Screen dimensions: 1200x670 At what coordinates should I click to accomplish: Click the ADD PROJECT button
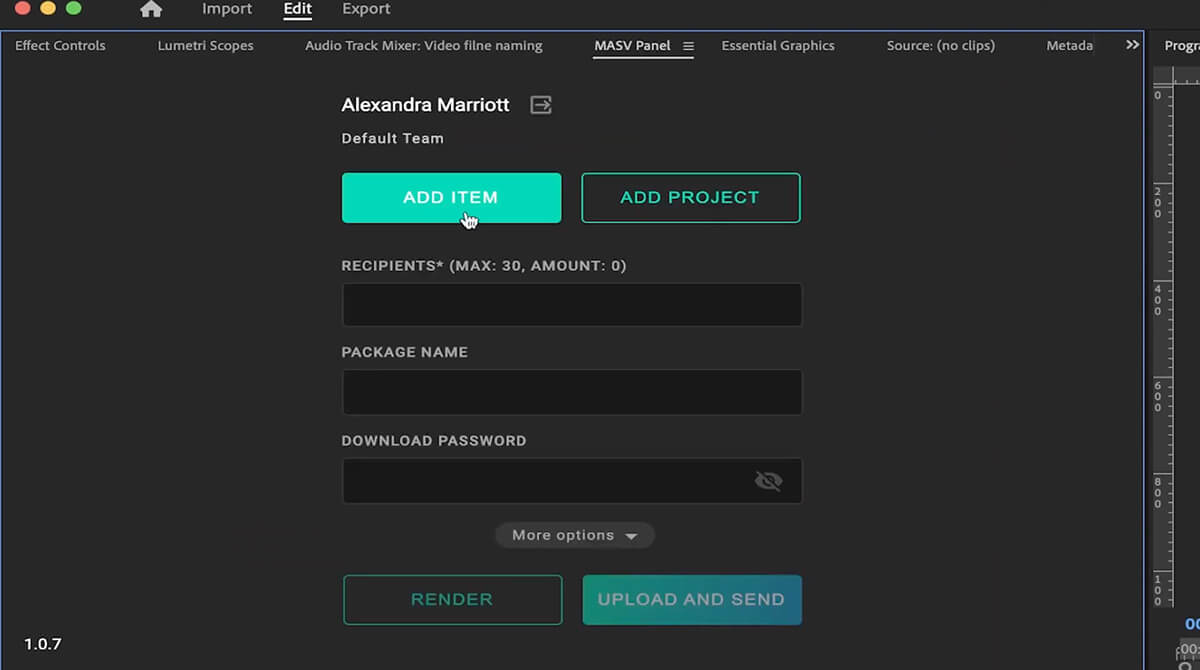tap(690, 197)
